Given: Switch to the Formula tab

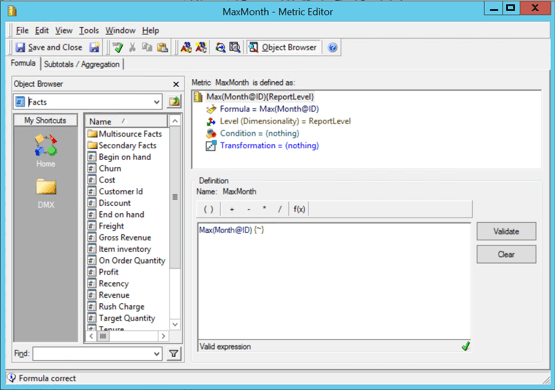Looking at the screenshot, I should pos(23,63).
